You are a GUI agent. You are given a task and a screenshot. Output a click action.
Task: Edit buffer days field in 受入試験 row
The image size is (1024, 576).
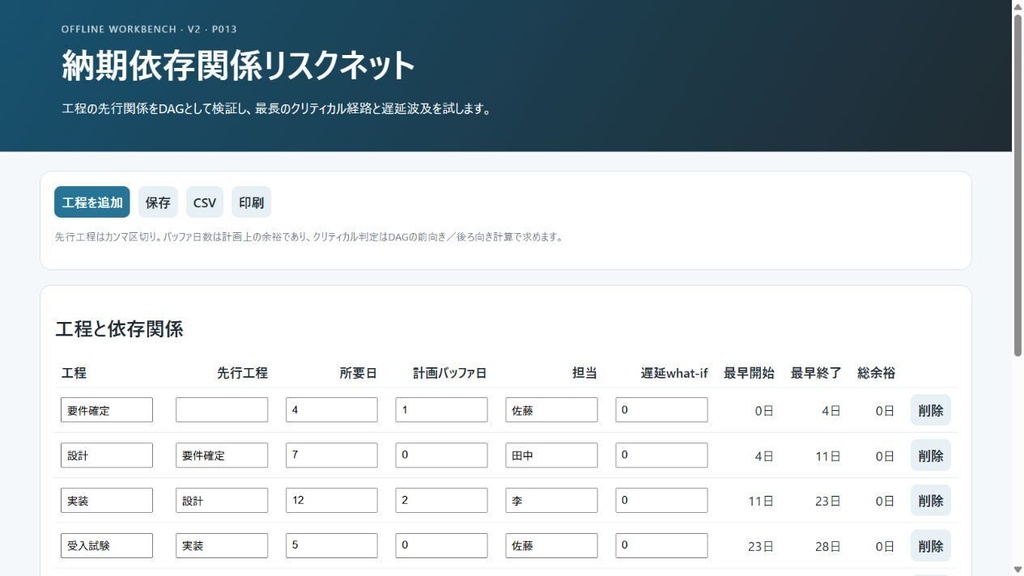click(x=441, y=545)
